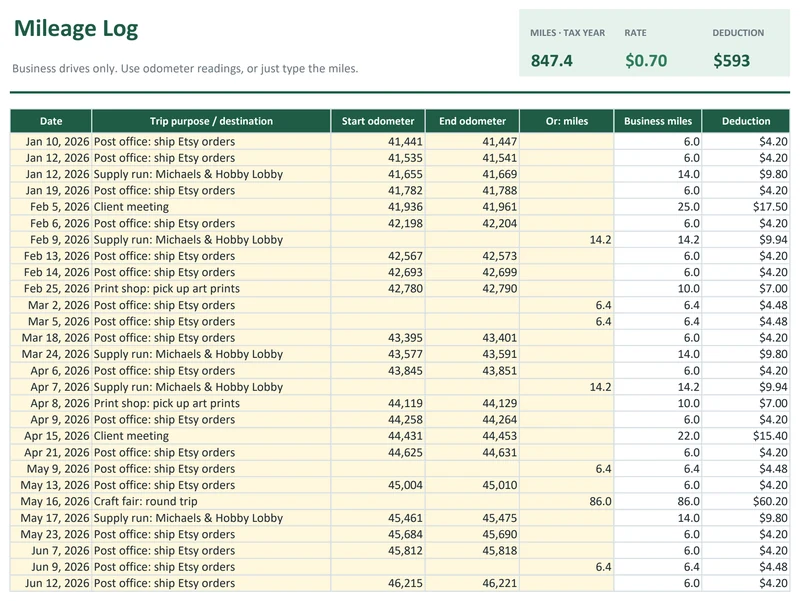Viewport: 800px width, 601px height.
Task: Click Client meeting cell on Apr 15, 2026
Action: (211, 436)
